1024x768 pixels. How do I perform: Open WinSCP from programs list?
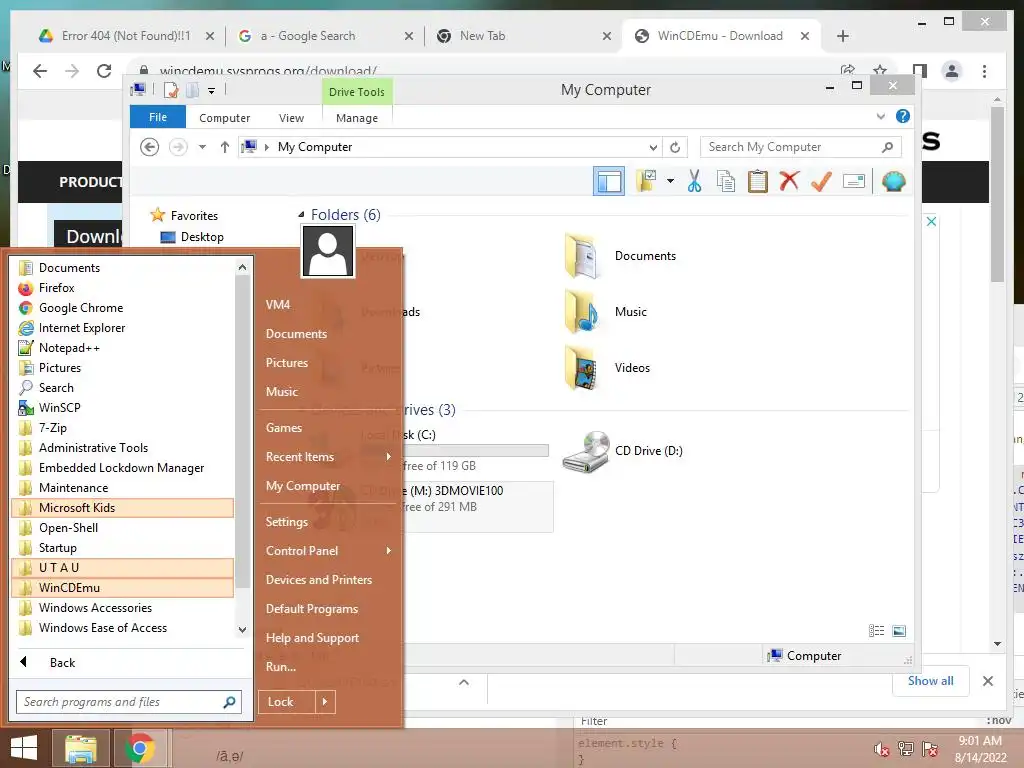click(123, 408)
